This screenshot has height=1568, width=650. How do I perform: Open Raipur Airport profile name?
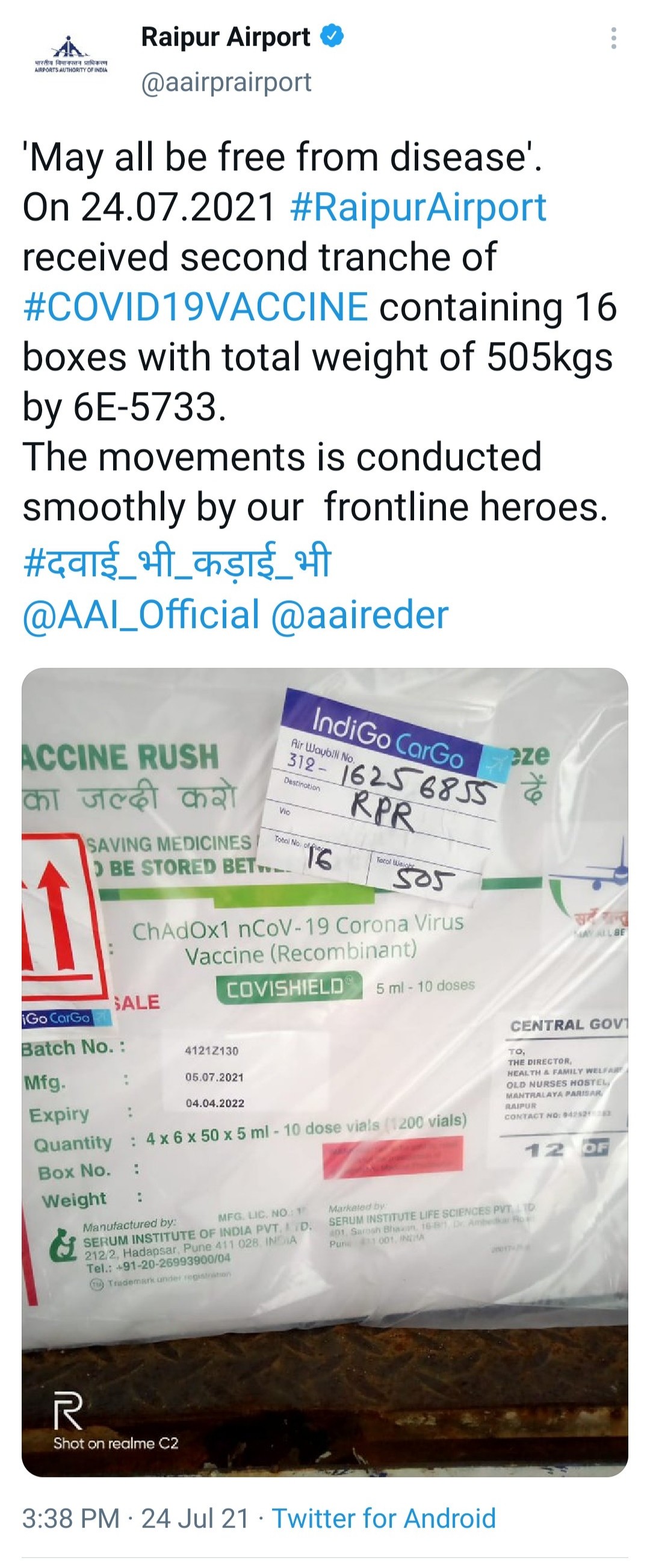(x=225, y=38)
